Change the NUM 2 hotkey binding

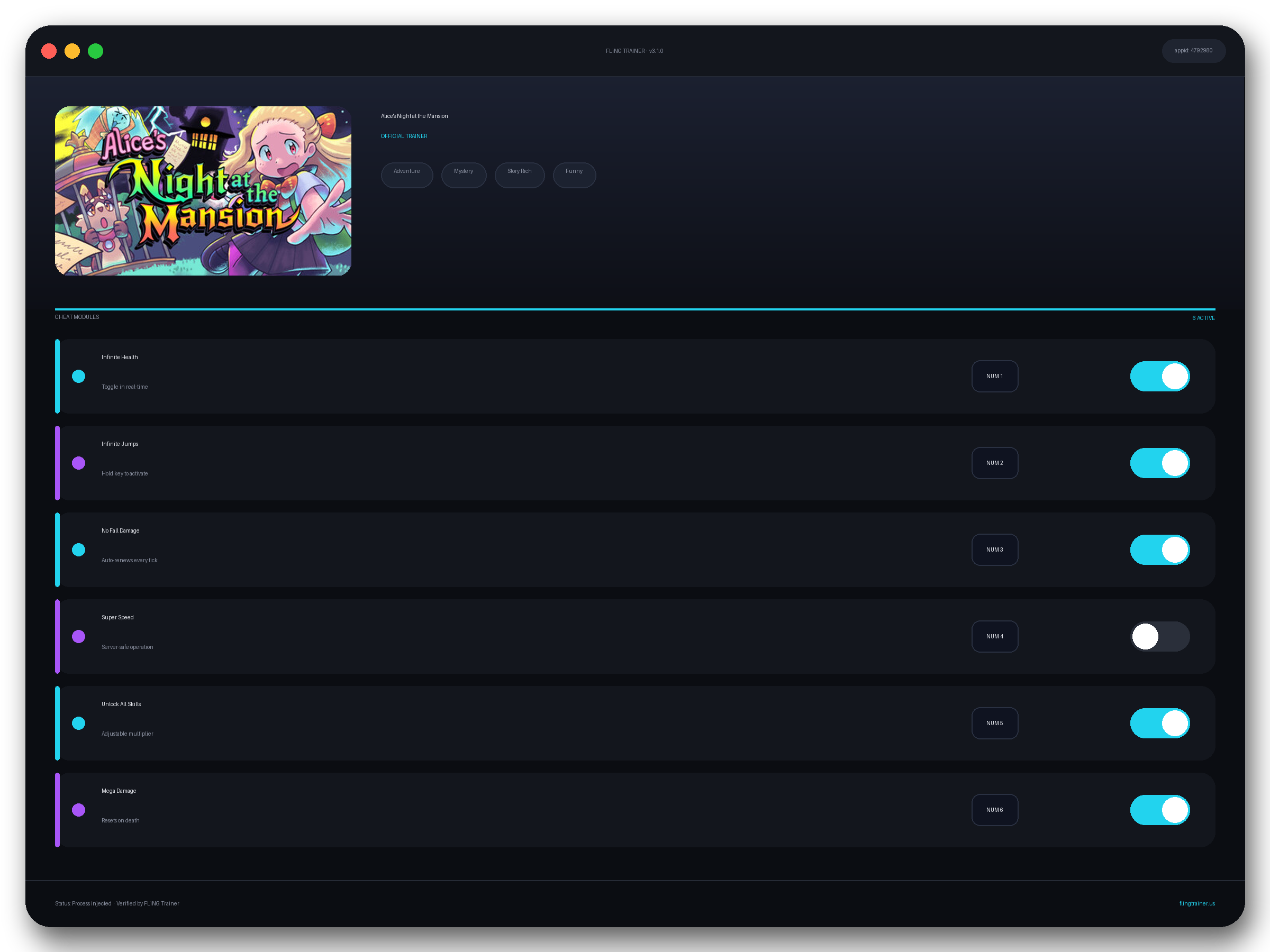pyautogui.click(x=994, y=463)
